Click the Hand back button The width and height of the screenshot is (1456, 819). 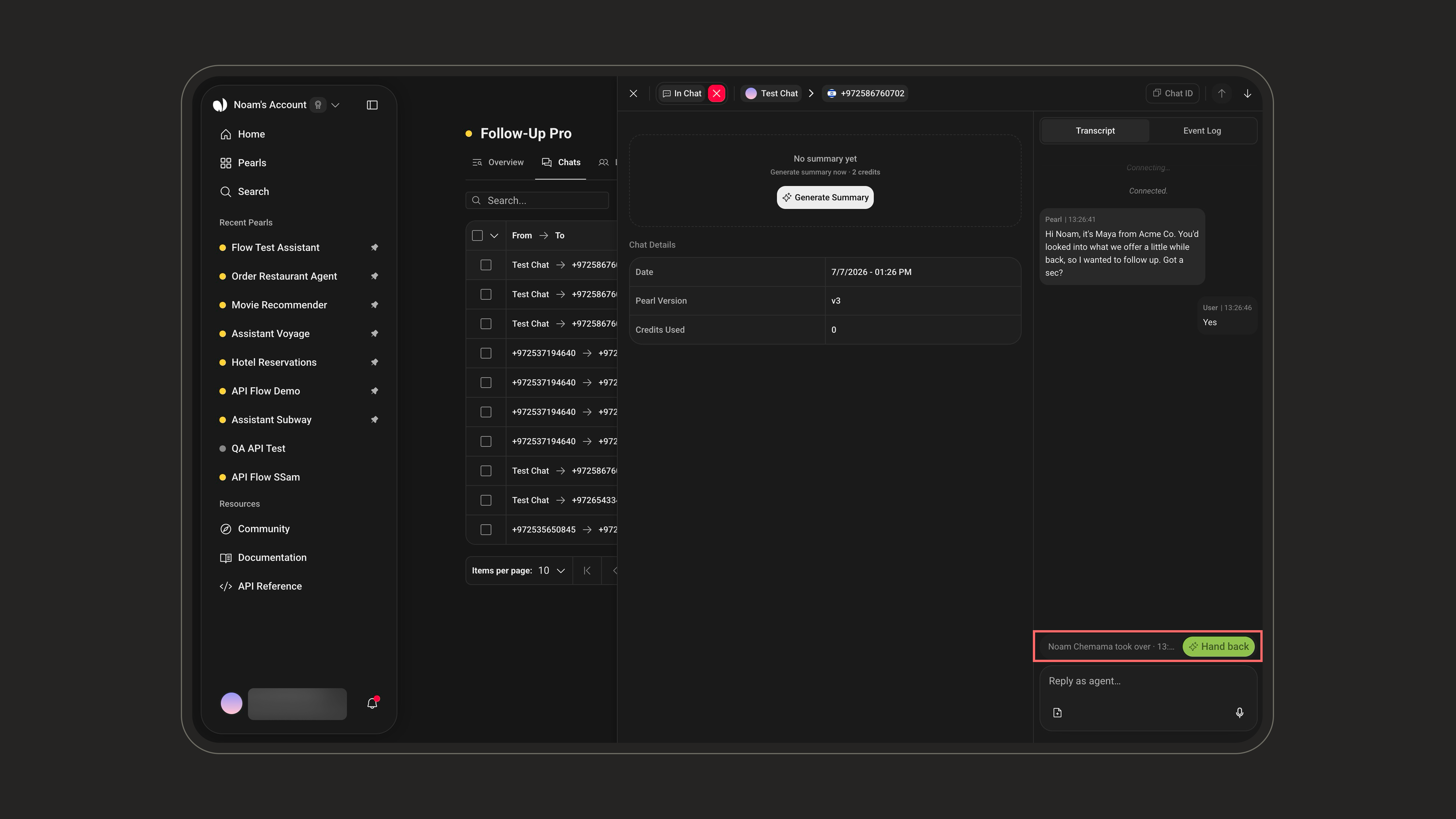point(1219,647)
